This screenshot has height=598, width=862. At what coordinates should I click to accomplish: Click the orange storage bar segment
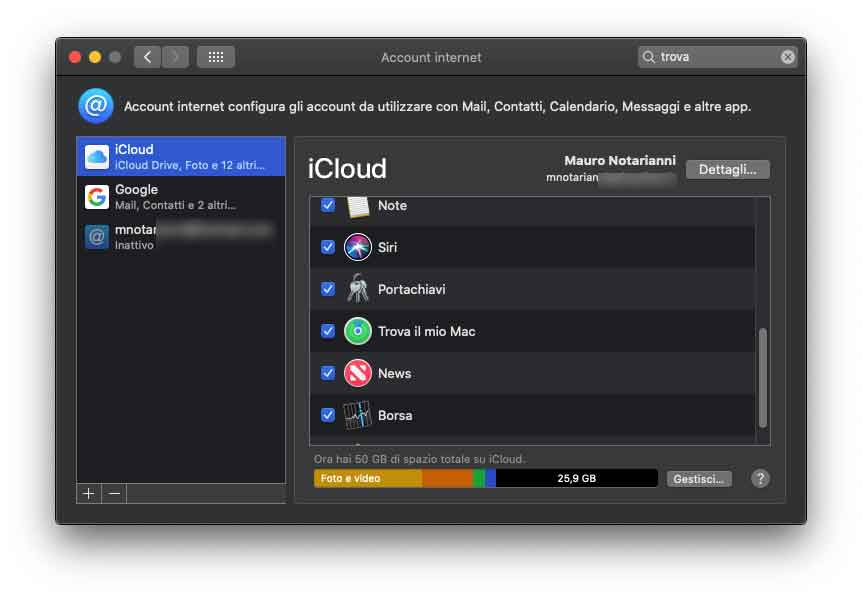pos(447,478)
